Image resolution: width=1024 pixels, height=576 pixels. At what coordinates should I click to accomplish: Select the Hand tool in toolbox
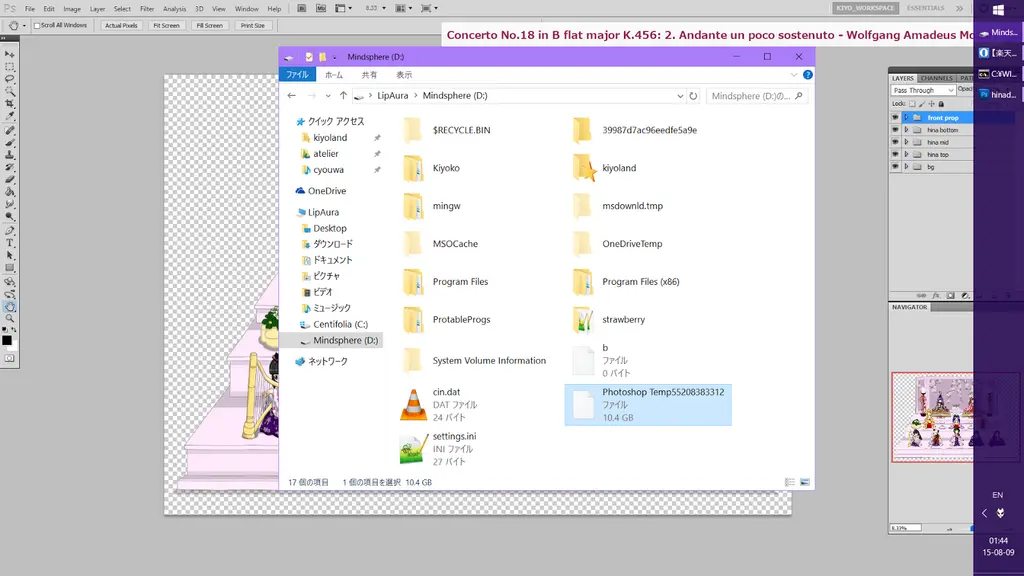pos(9,306)
